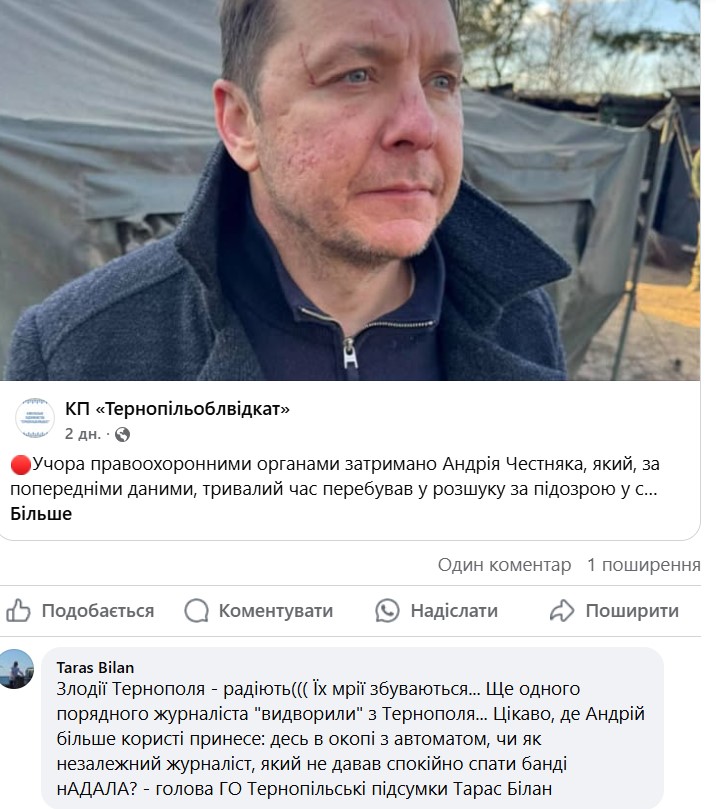Screen dimensions: 716x809
Task: Open the КП «Тернопільоблвідкат» page avatar
Action: coord(35,418)
